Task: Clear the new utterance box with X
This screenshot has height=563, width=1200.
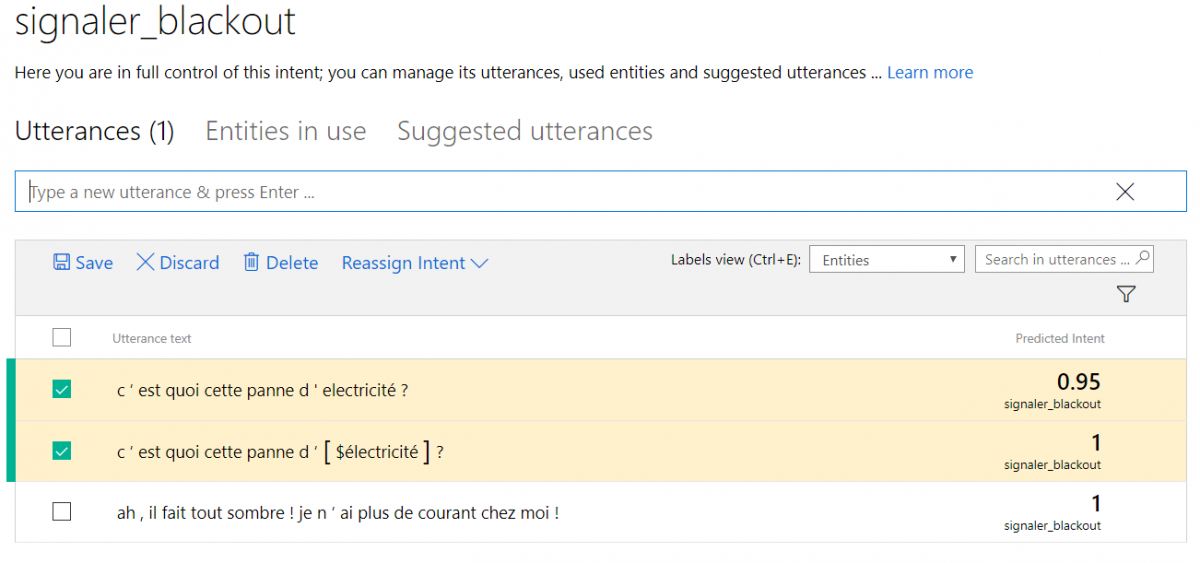Action: click(1125, 192)
